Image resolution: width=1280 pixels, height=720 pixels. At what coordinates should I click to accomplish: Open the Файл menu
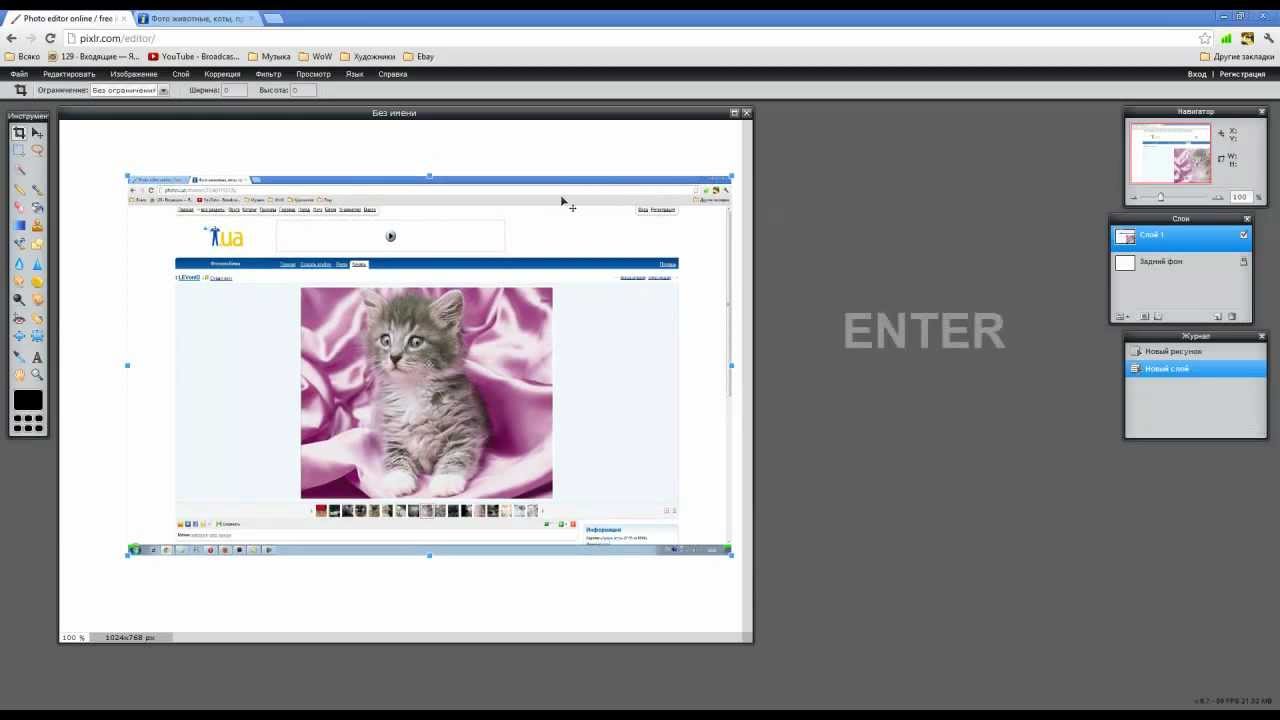tap(19, 74)
